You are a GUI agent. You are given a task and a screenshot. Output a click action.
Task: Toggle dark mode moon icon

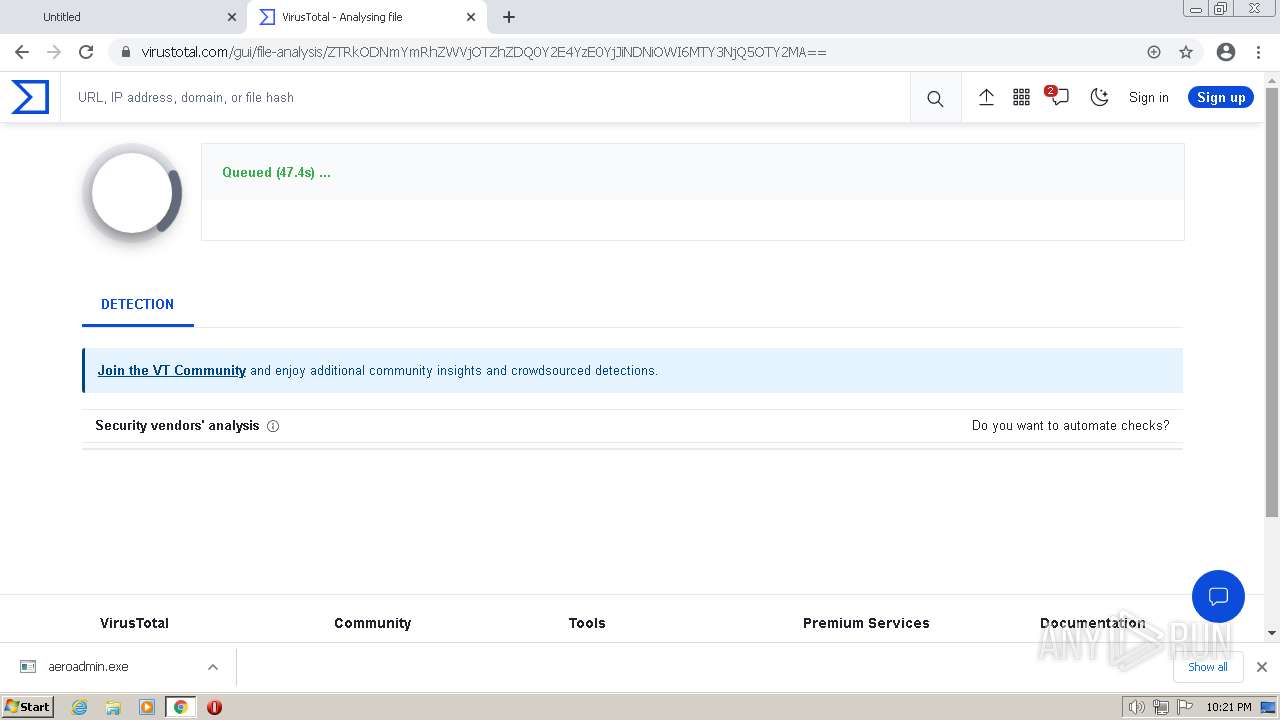point(1099,97)
